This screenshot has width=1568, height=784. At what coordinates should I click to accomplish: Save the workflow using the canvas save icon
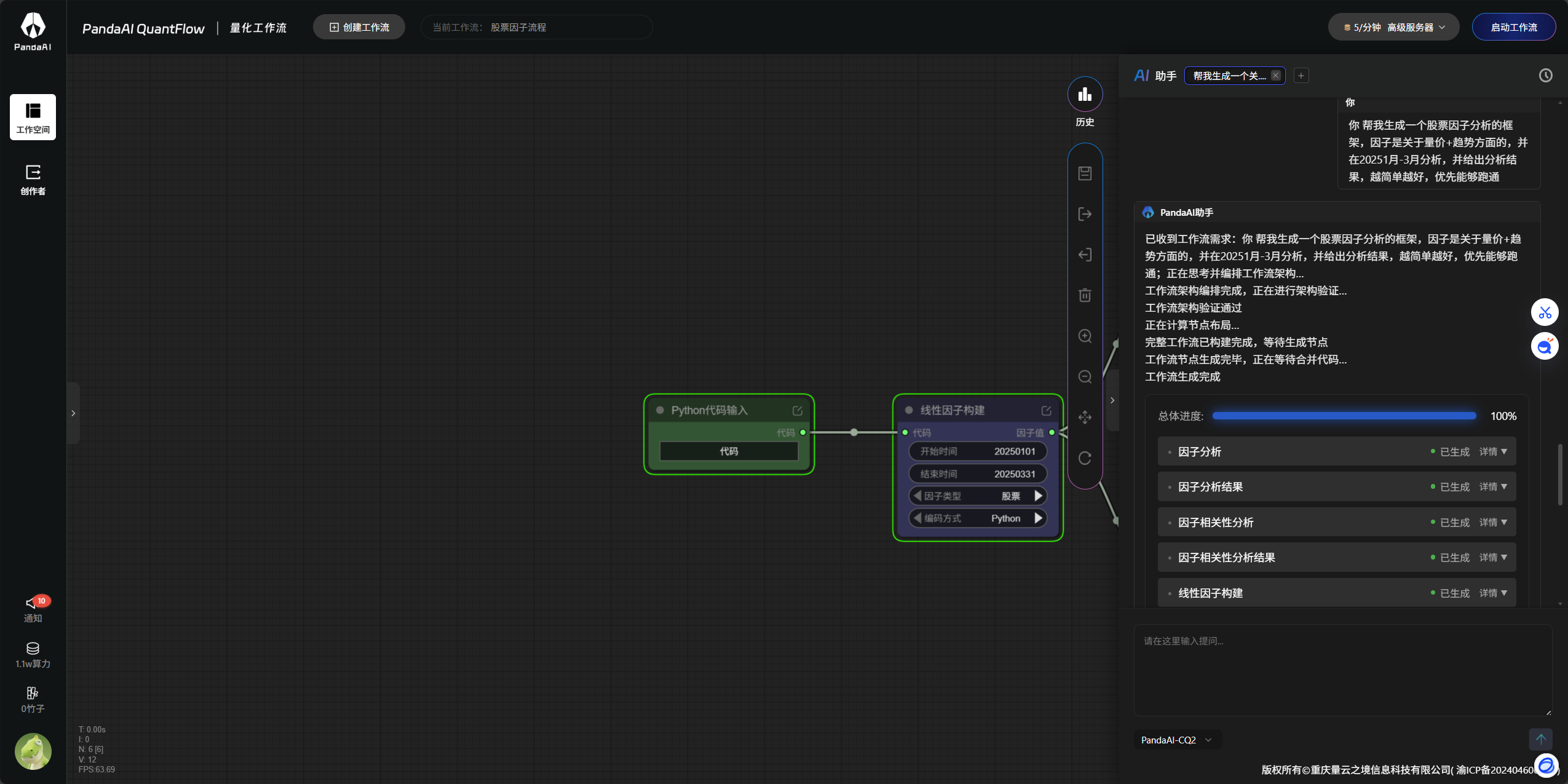(x=1085, y=173)
